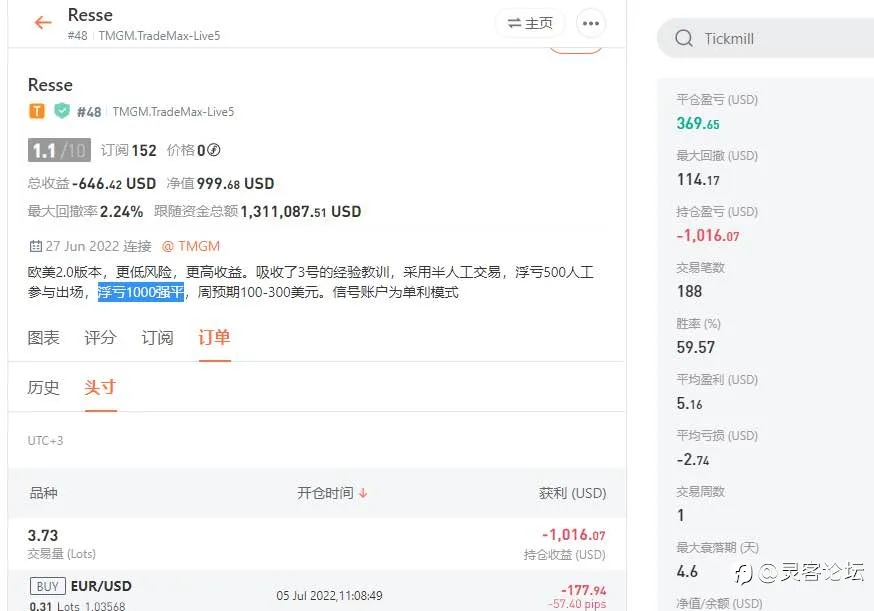Click the -1,016.07 持仓收益 total

574,535
